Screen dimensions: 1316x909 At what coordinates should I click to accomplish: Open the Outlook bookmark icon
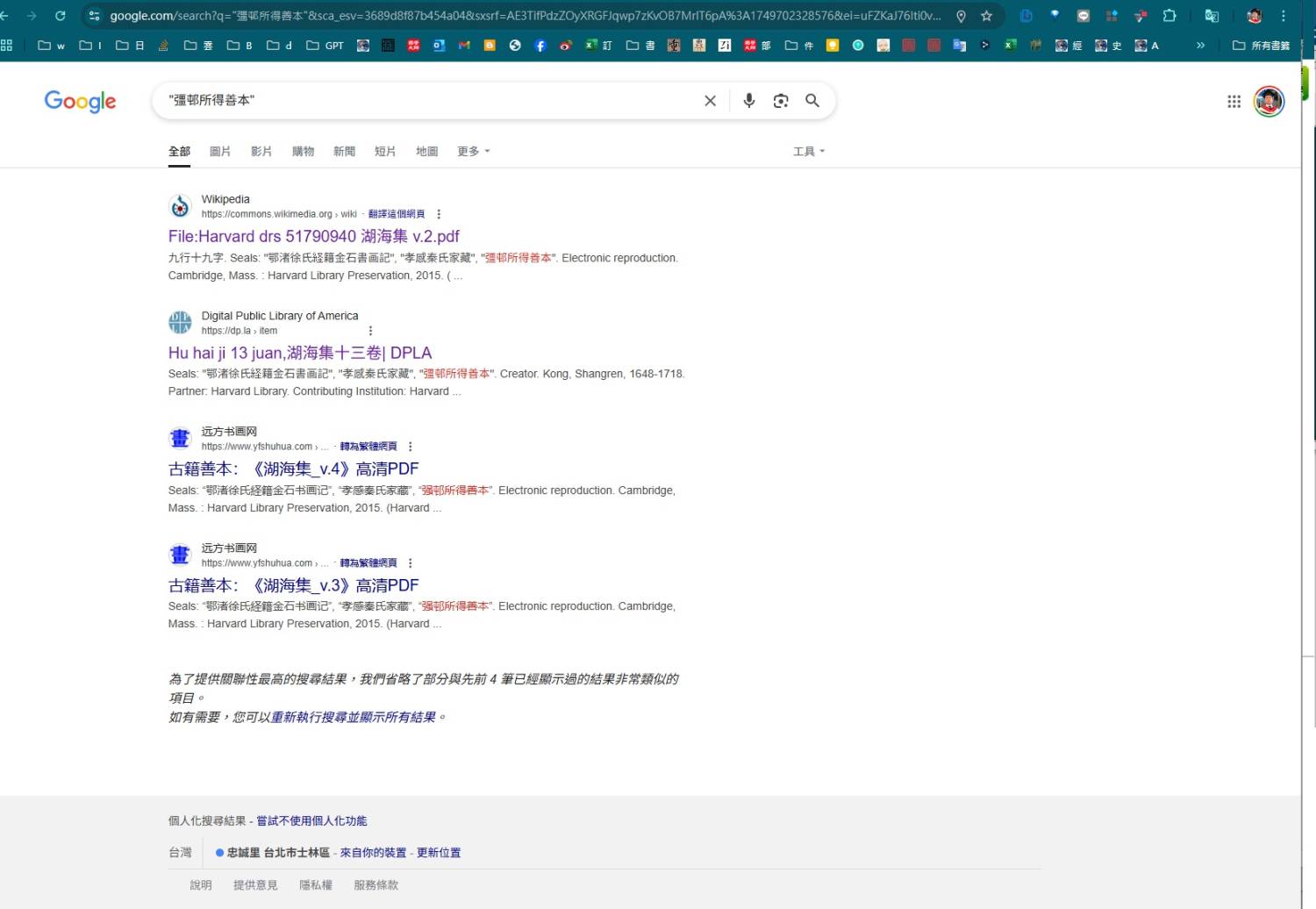[x=439, y=46]
